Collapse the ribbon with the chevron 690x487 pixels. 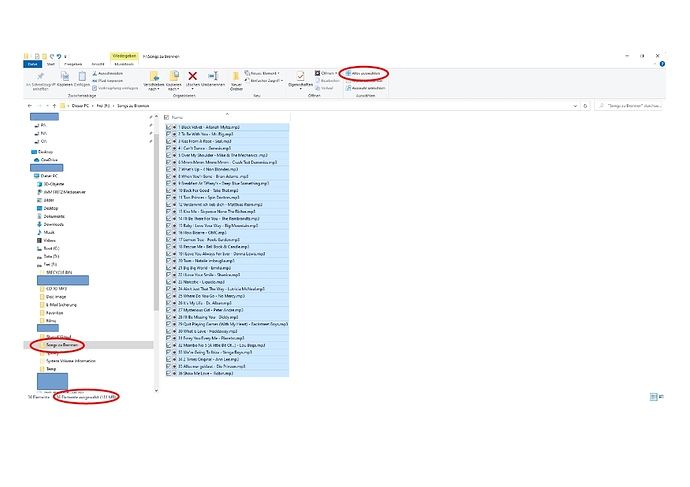pyautogui.click(x=655, y=64)
